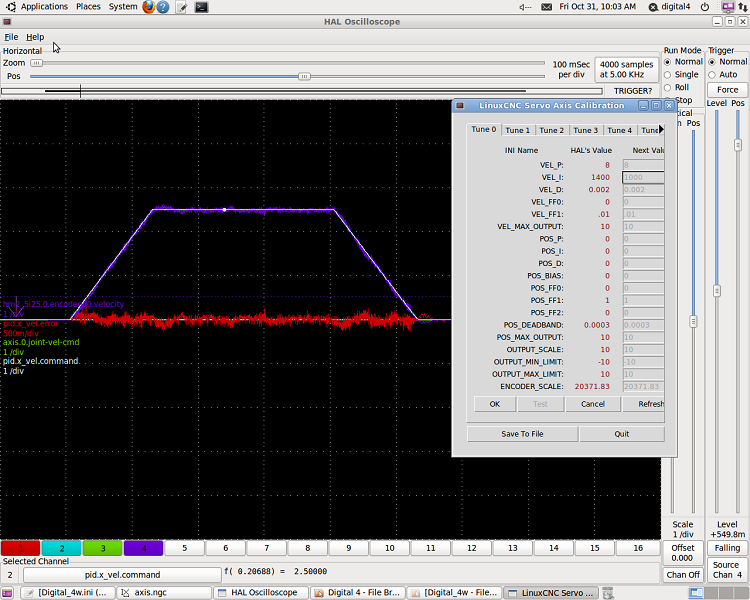This screenshot has width=750, height=600.
Task: Click the clock showing Fri Oct 31
Action: tap(597, 7)
